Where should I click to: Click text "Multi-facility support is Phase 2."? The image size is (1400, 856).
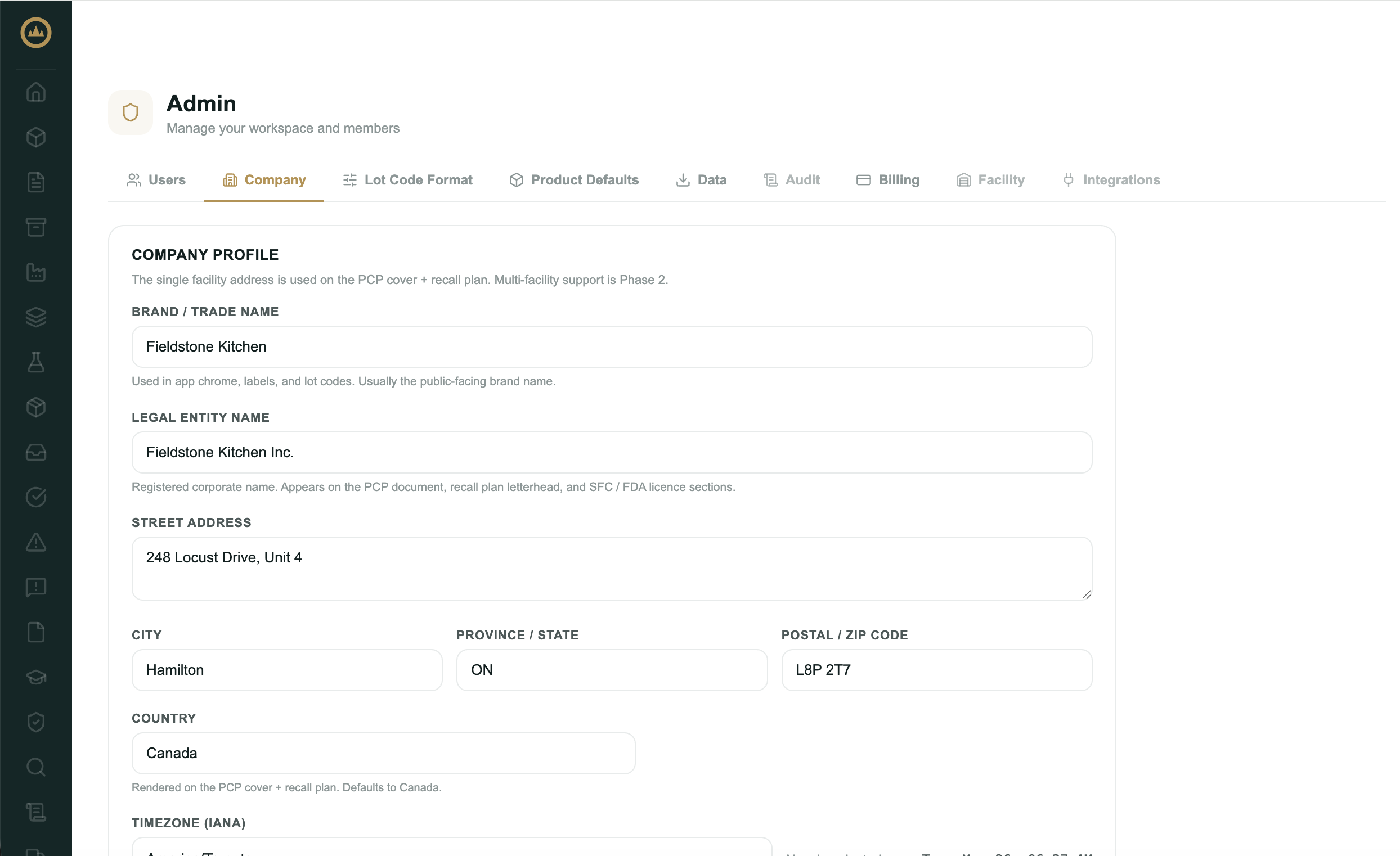click(x=581, y=280)
